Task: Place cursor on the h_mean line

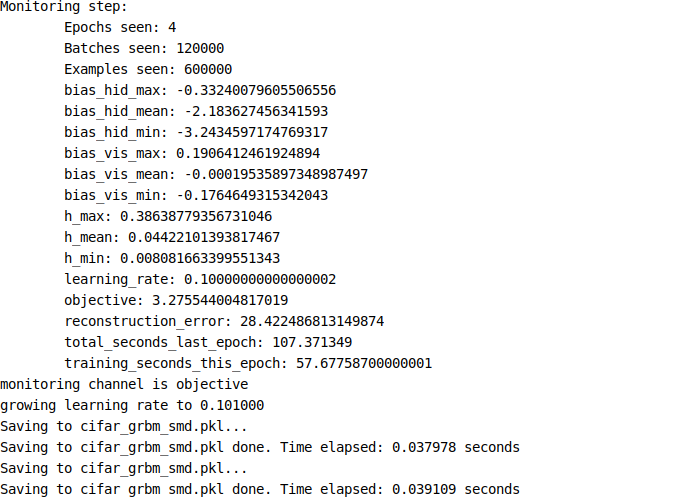Action: pyautogui.click(x=172, y=237)
